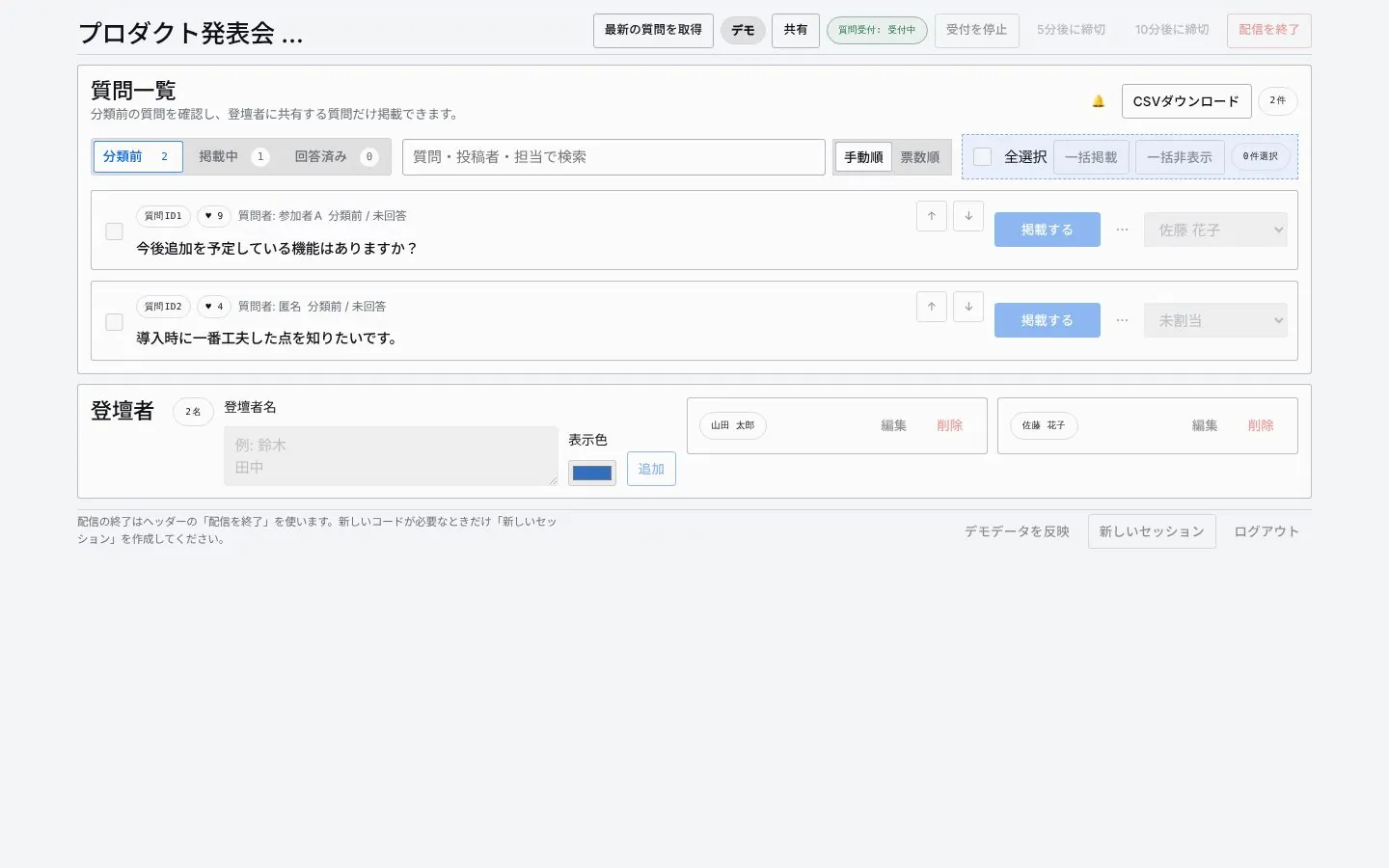Click the 4 votes heart badge
The height and width of the screenshot is (868, 1389).
[x=214, y=307]
